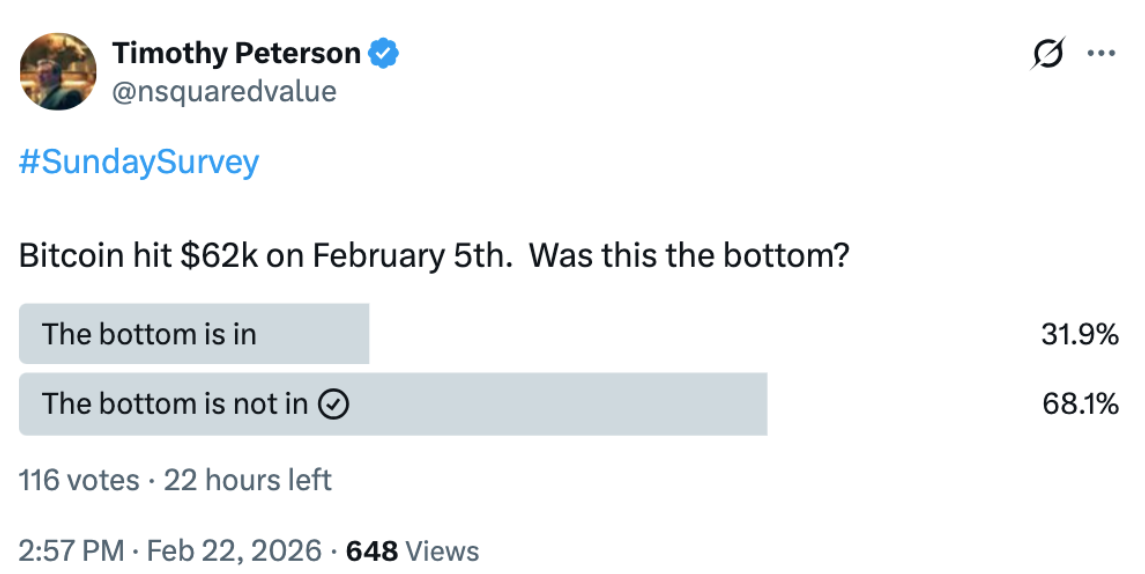The image size is (1145, 574).
Task: Select the "The bottom is in" option text
Action: pyautogui.click(x=149, y=334)
